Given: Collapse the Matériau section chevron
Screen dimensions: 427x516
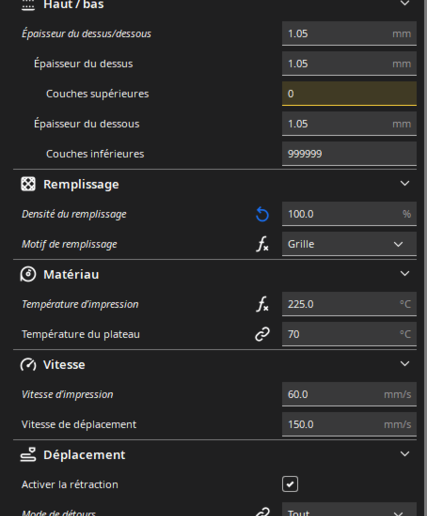Looking at the screenshot, I should pyautogui.click(x=405, y=274).
